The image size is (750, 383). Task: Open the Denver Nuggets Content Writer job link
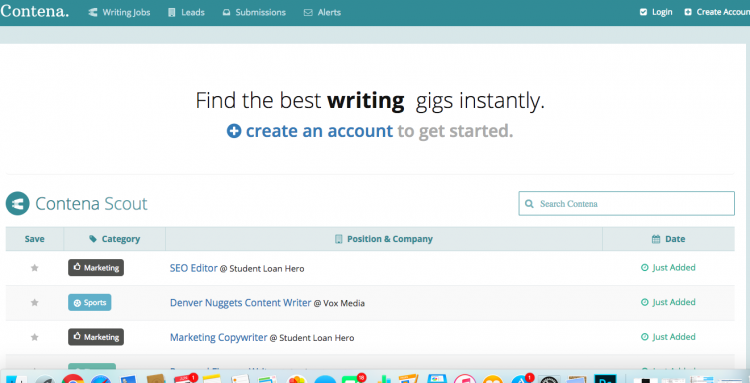241,303
